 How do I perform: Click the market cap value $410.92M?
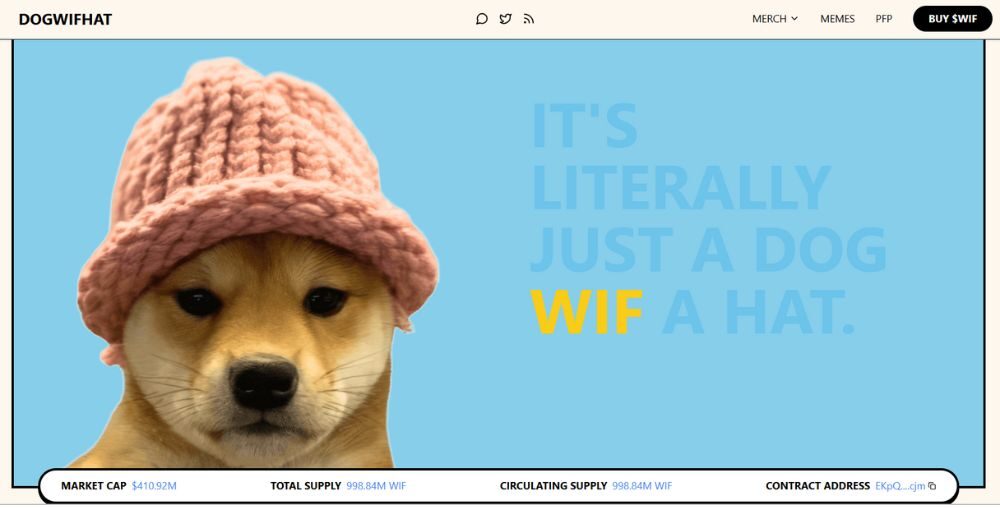(x=154, y=486)
